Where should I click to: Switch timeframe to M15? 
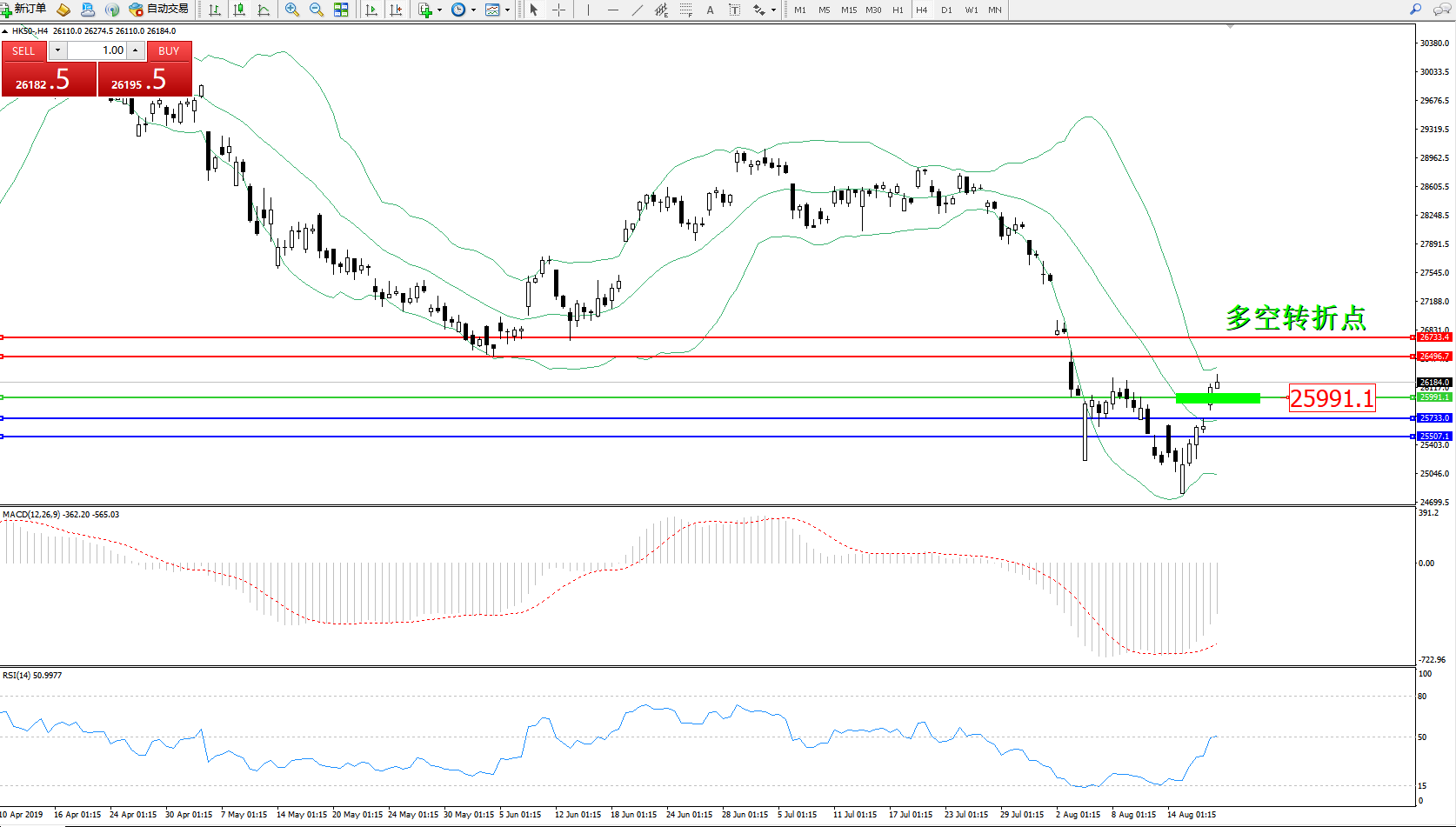tap(849, 10)
